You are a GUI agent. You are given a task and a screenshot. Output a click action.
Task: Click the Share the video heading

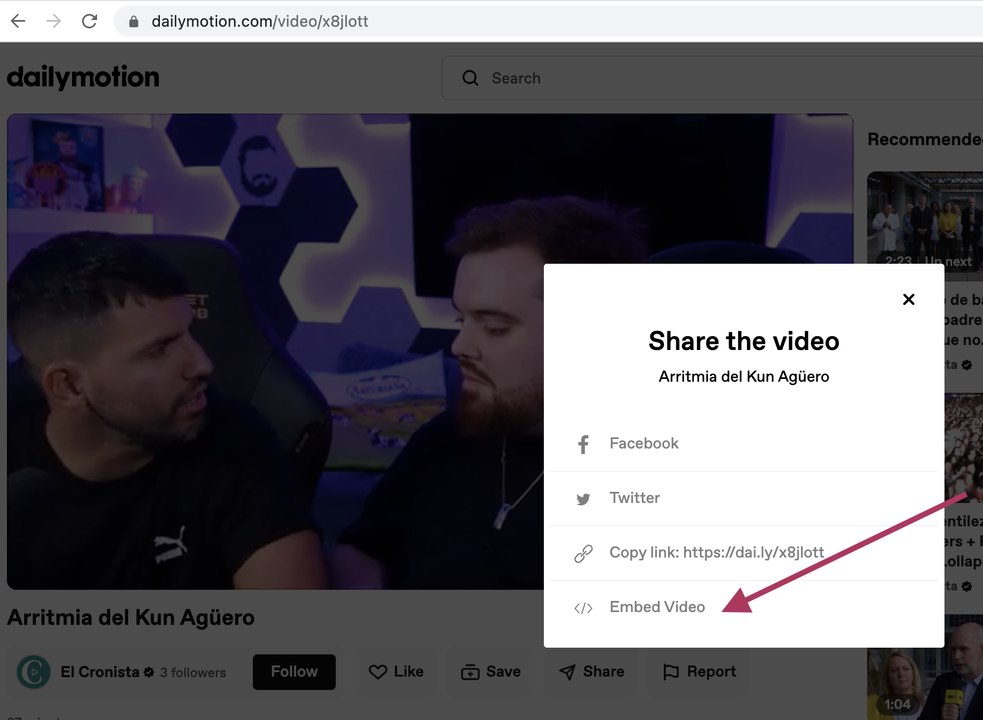pyautogui.click(x=744, y=341)
